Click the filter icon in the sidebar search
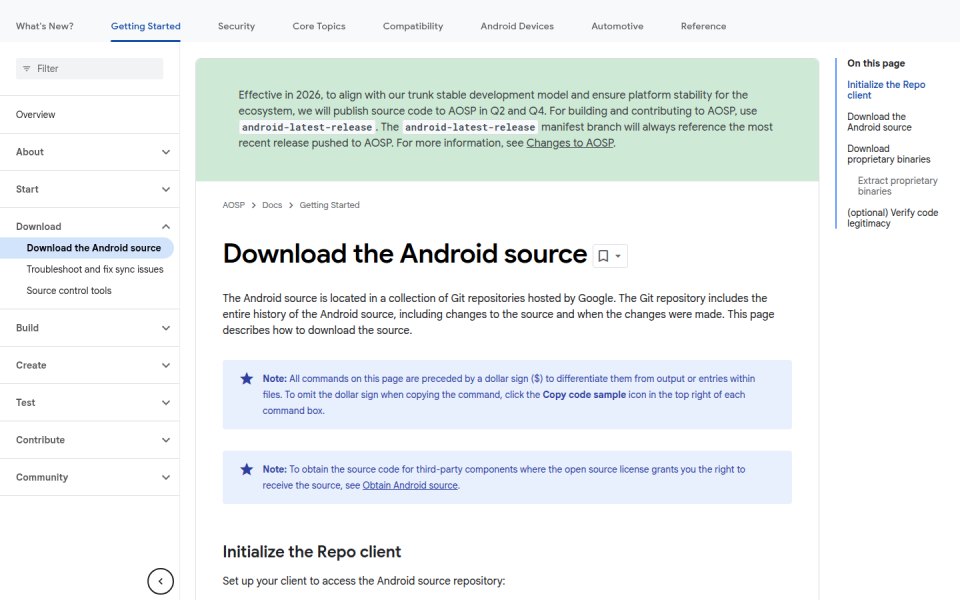 26,69
